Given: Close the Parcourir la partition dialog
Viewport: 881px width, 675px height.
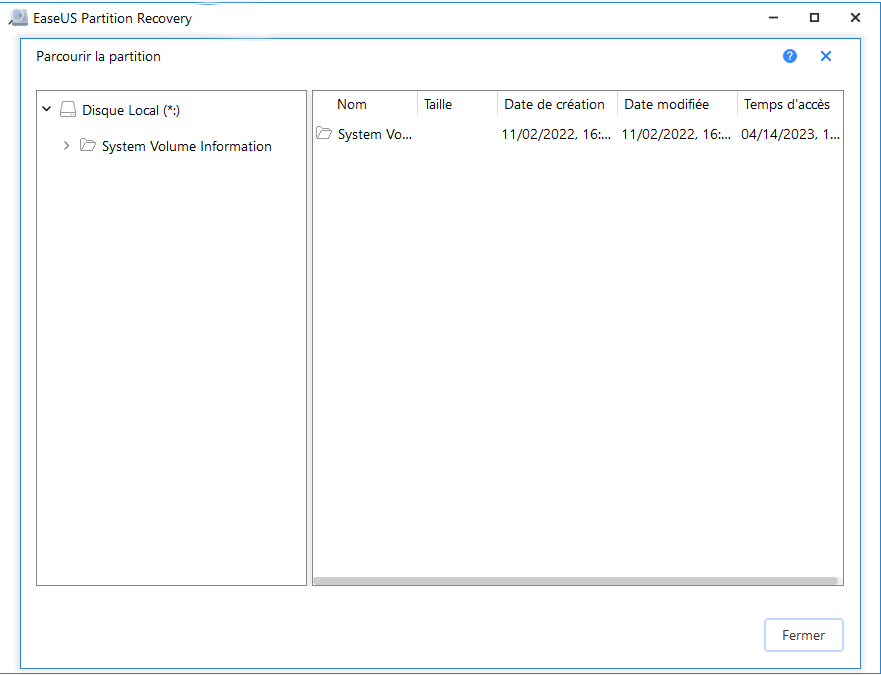Looking at the screenshot, I should click(x=825, y=56).
